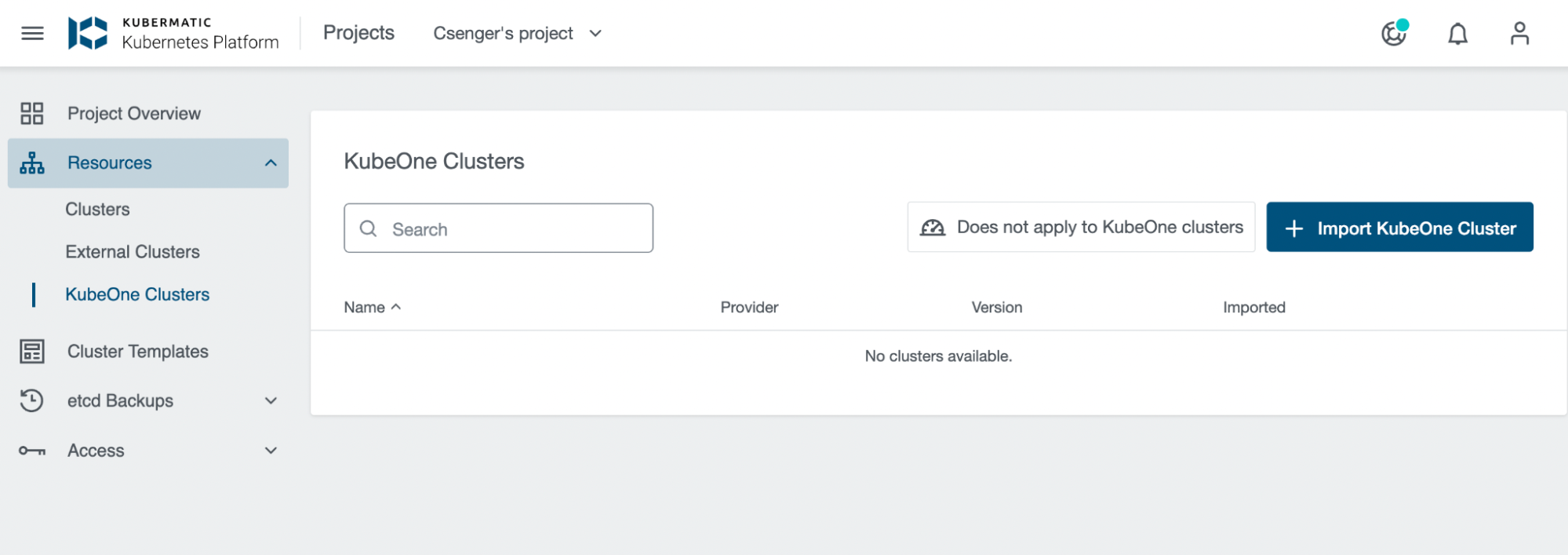
Task: Open the hamburger navigation menu
Action: coord(32,33)
